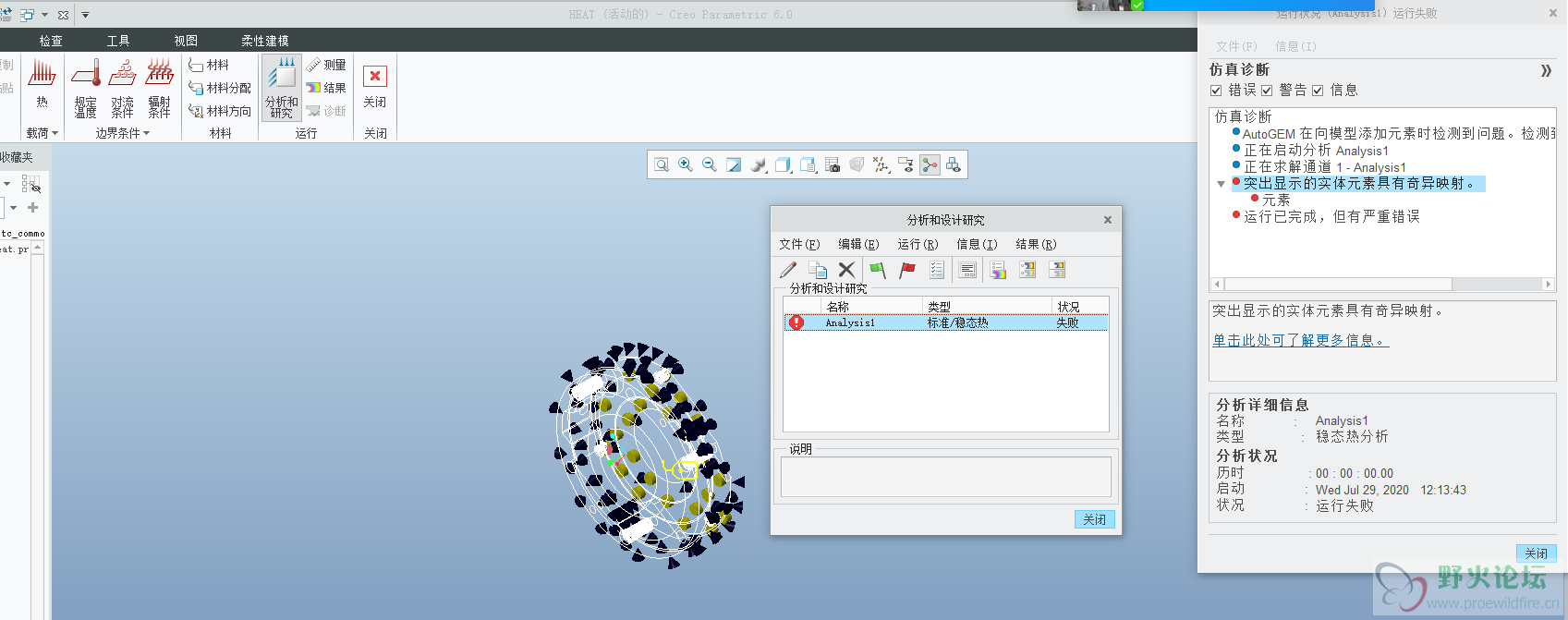Screen dimensions: 1568x620
Task: Click the refit view icon in graphics toolbar
Action: (x=662, y=164)
